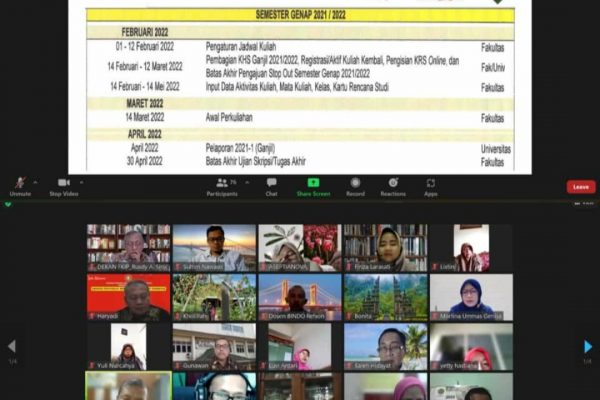
Task: Open the Chat panel
Action: coord(271,184)
